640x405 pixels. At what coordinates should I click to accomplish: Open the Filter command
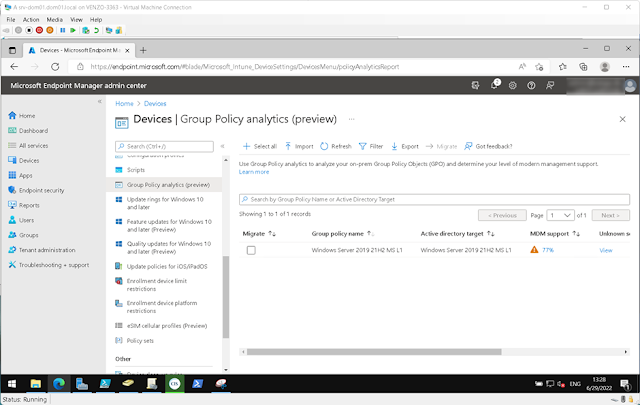coord(371,146)
